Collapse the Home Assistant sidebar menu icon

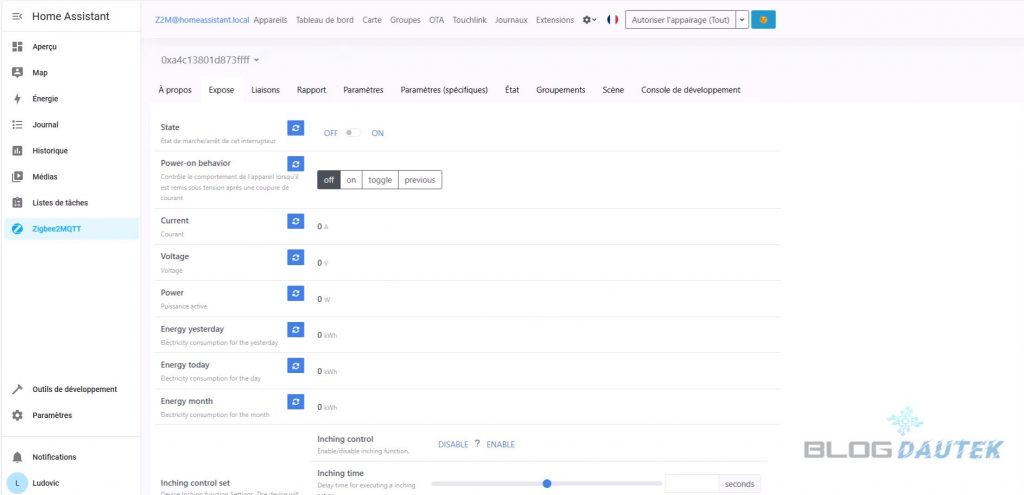(16, 17)
